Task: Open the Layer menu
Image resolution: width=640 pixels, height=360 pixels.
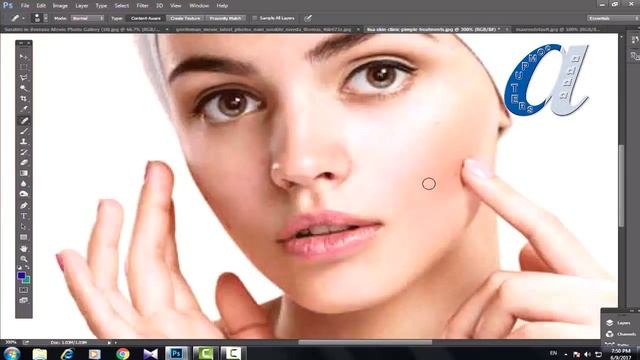Action: point(82,6)
